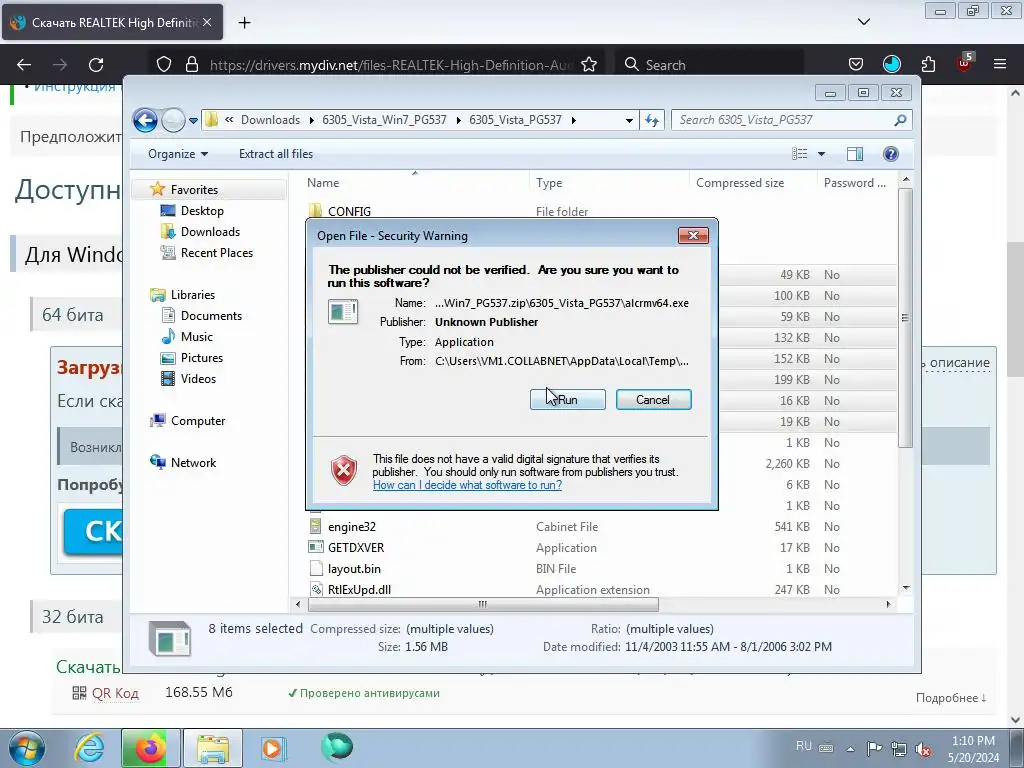Select Computer in navigation pane
The height and width of the screenshot is (768, 1024).
coord(197,421)
